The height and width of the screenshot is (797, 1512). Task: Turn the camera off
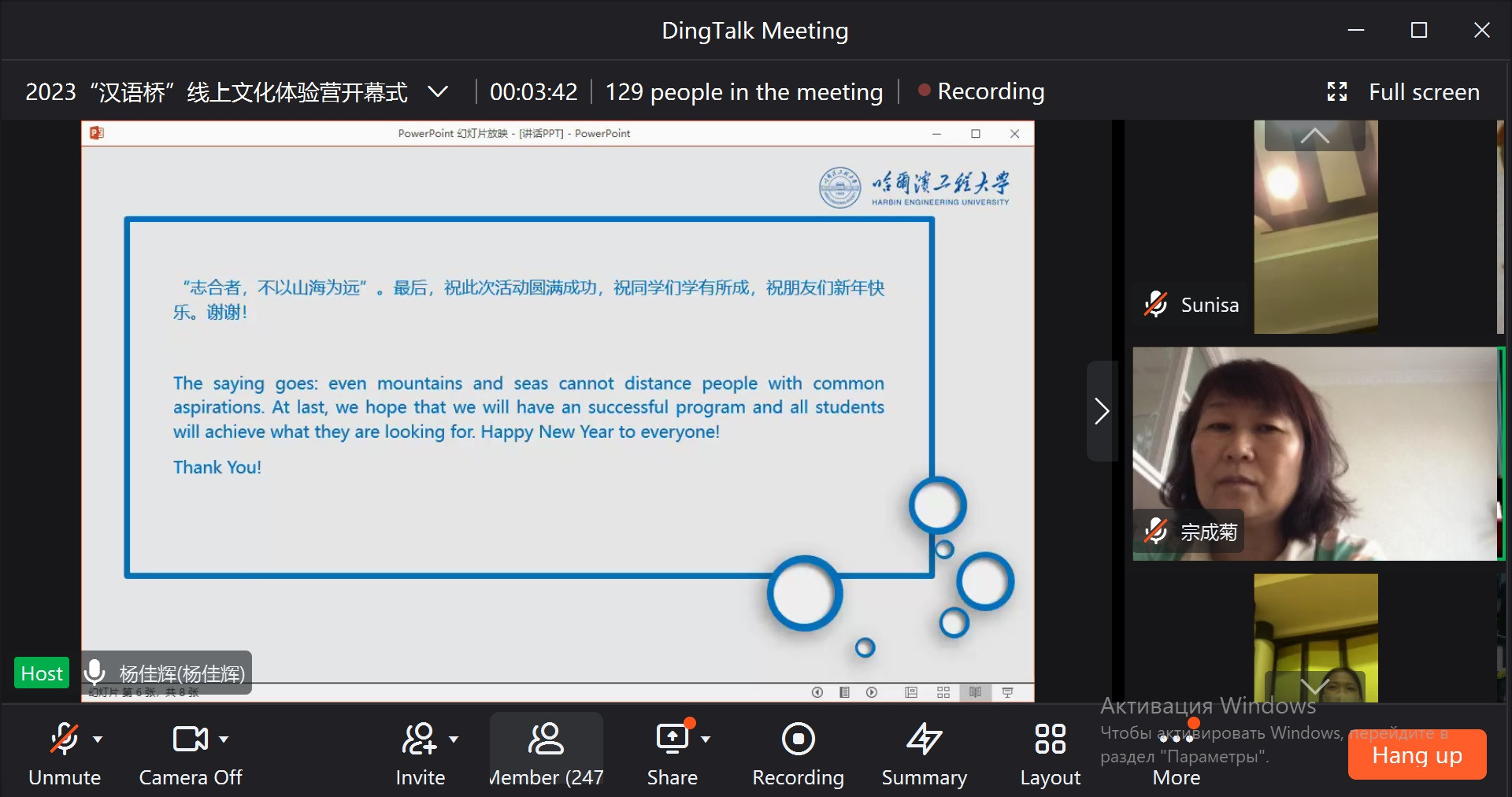[x=190, y=753]
